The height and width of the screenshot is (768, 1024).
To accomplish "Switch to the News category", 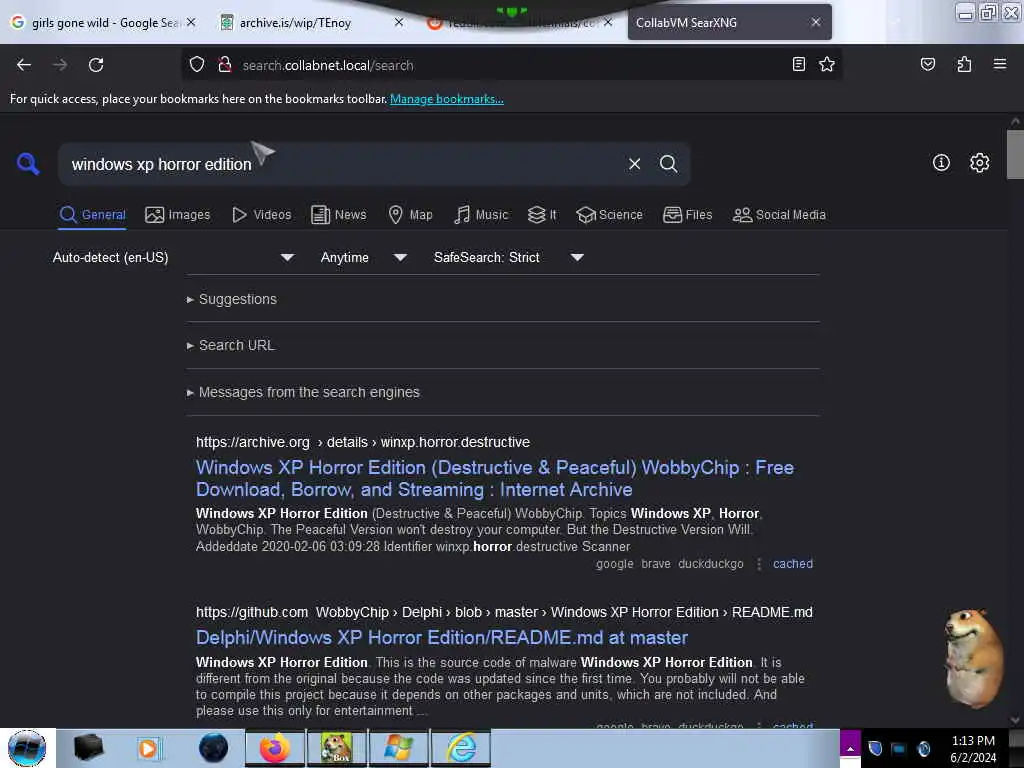I will point(338,215).
